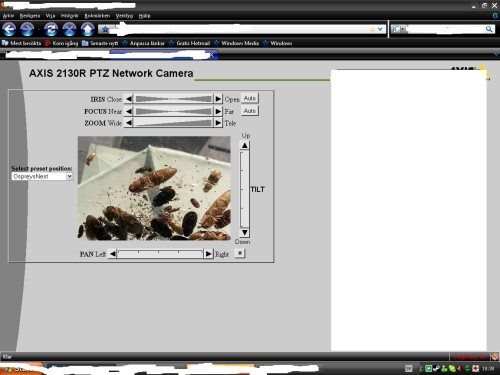The image size is (500, 375).
Task: Click the ZOOM slider bar
Action: coord(173,123)
